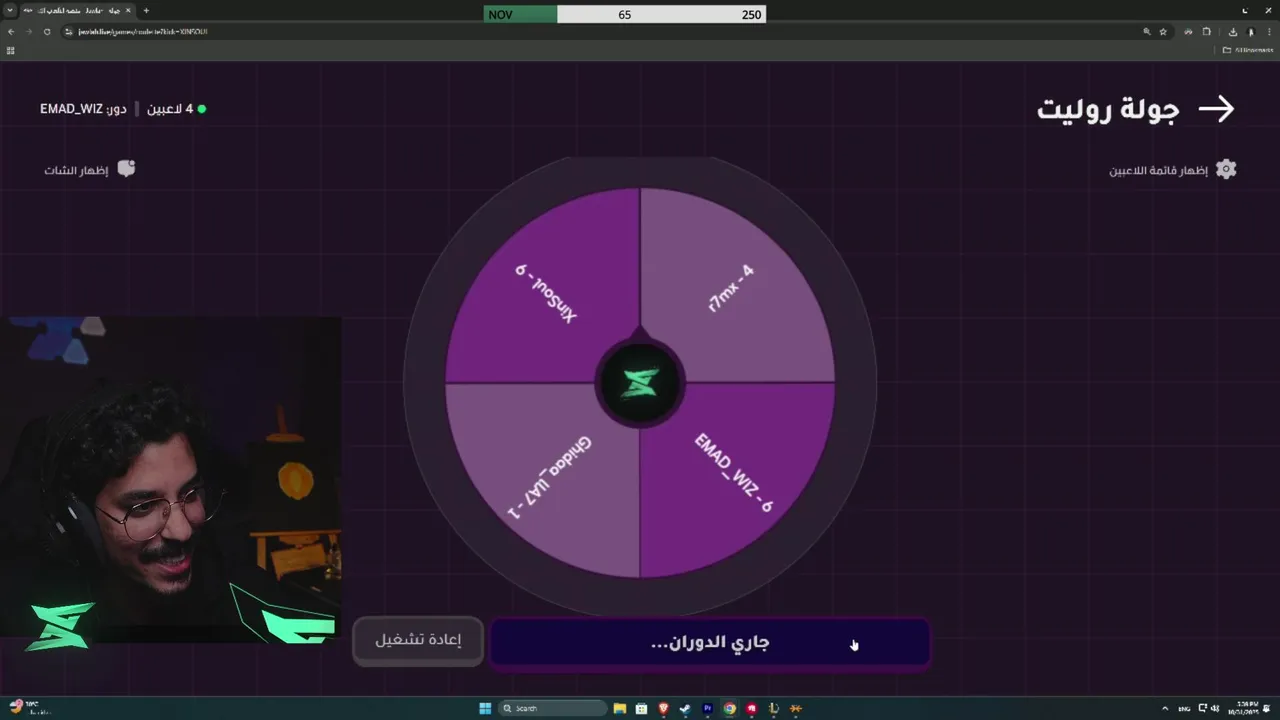1280x720 pixels.
Task: Click the green logo at wheel center
Action: point(640,383)
